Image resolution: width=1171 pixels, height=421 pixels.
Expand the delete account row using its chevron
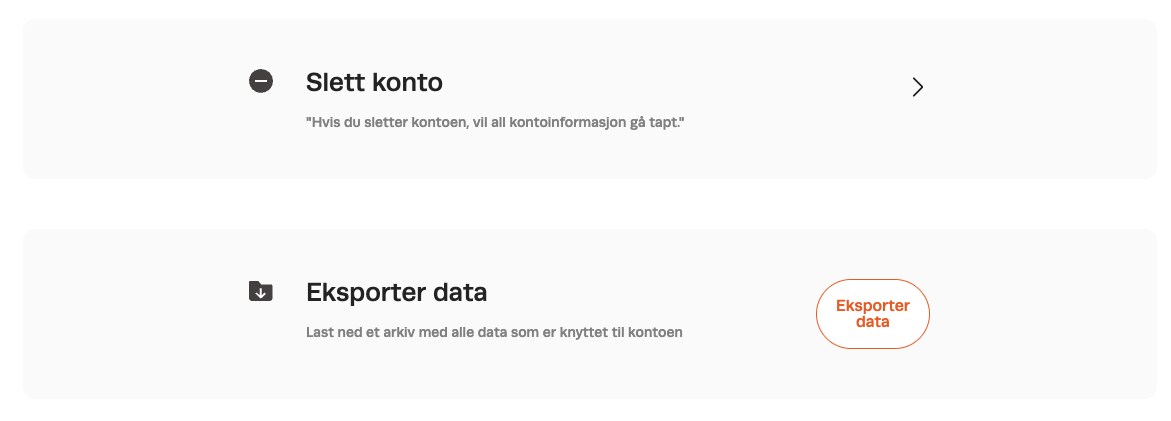pos(918,87)
